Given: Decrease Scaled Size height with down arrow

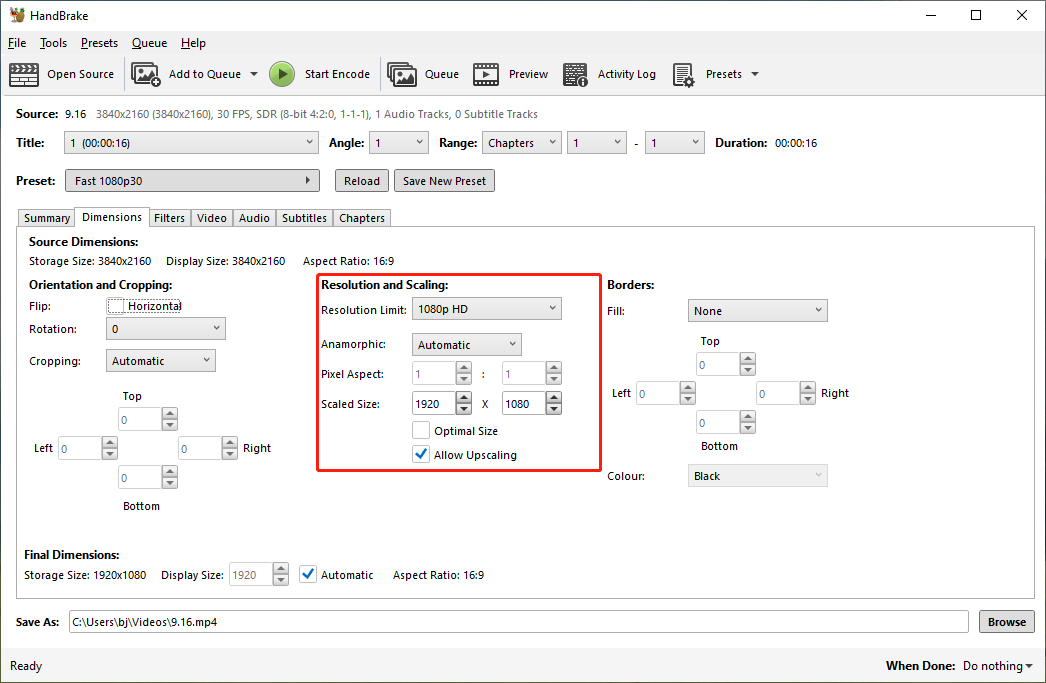Looking at the screenshot, I should (x=554, y=409).
